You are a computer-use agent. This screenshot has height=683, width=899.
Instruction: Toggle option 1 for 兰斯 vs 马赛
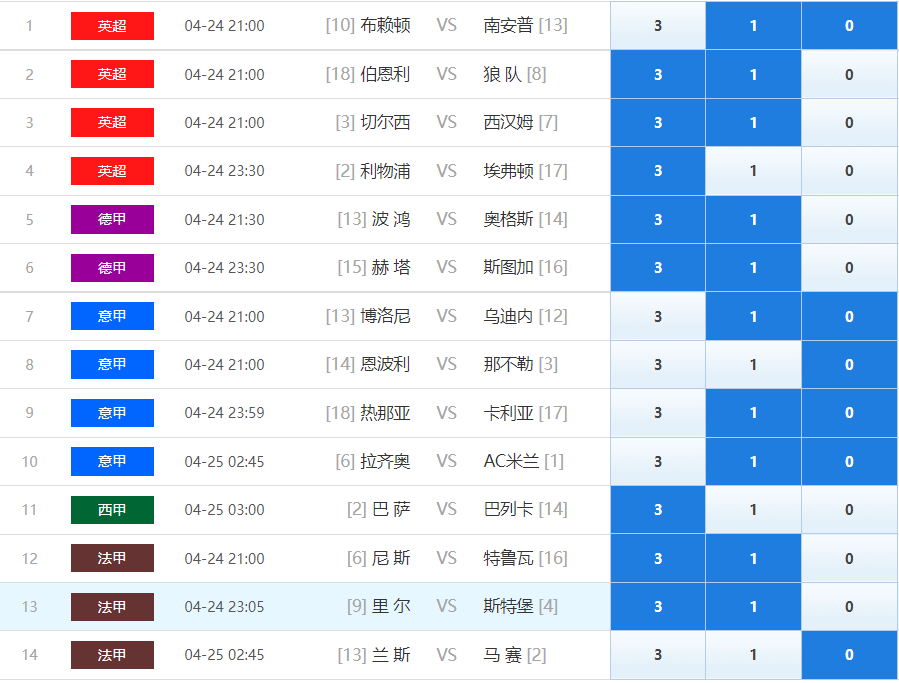753,655
